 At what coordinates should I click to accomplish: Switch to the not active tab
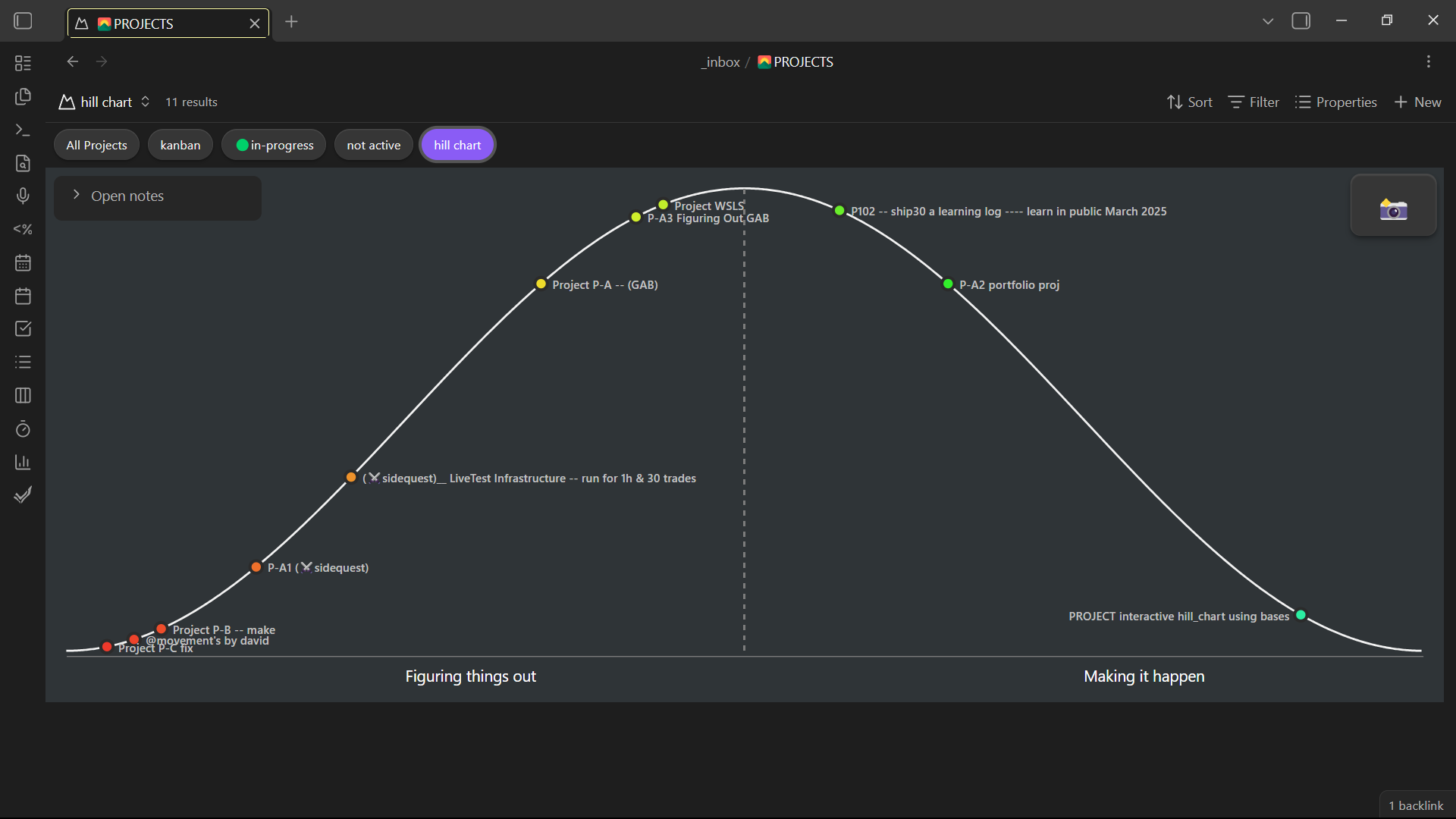(x=373, y=145)
